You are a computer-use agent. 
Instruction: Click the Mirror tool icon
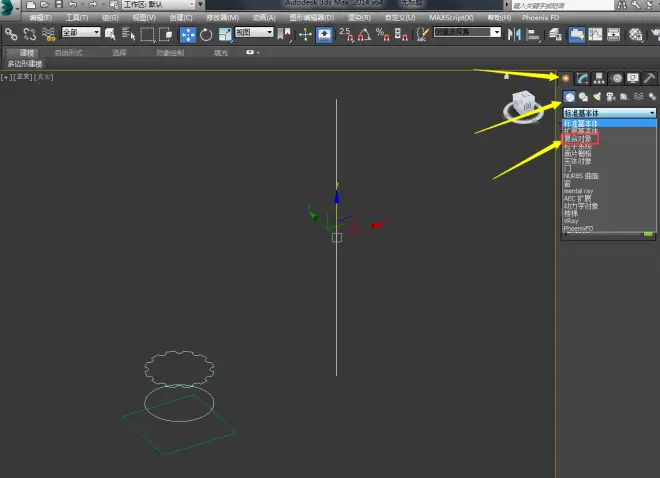click(514, 34)
